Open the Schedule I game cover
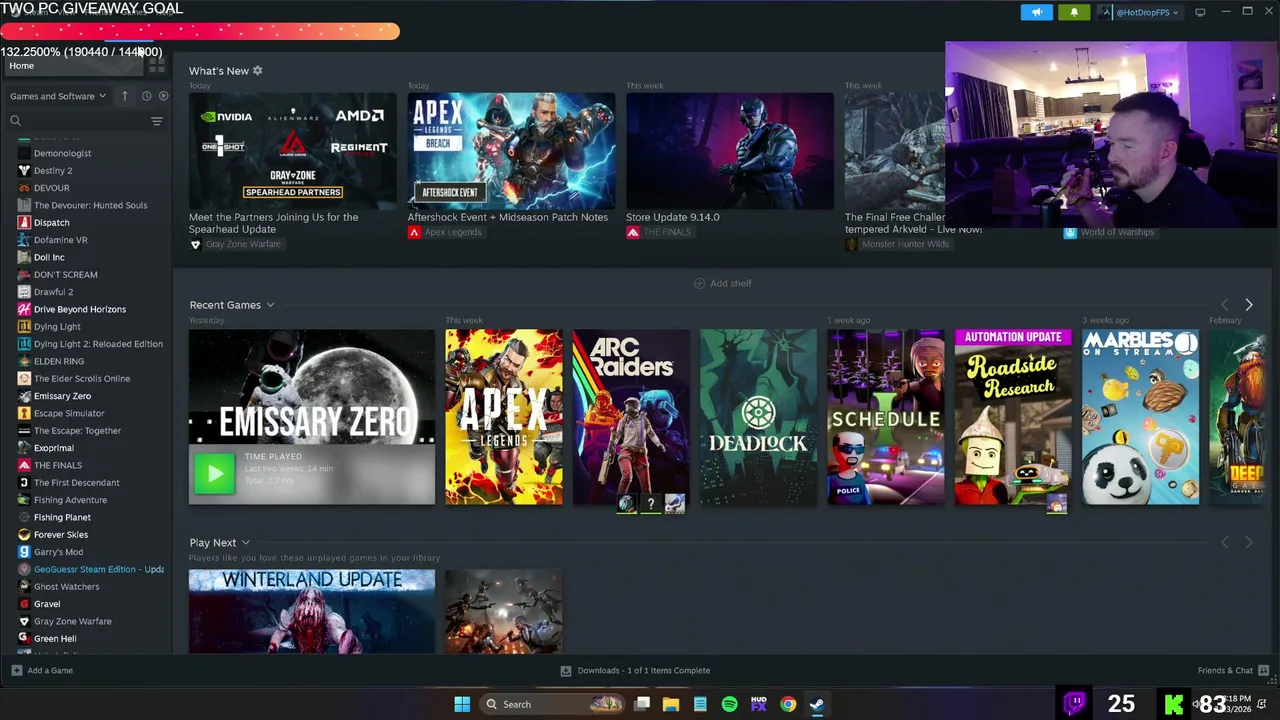Image resolution: width=1280 pixels, height=720 pixels. pyautogui.click(x=885, y=417)
